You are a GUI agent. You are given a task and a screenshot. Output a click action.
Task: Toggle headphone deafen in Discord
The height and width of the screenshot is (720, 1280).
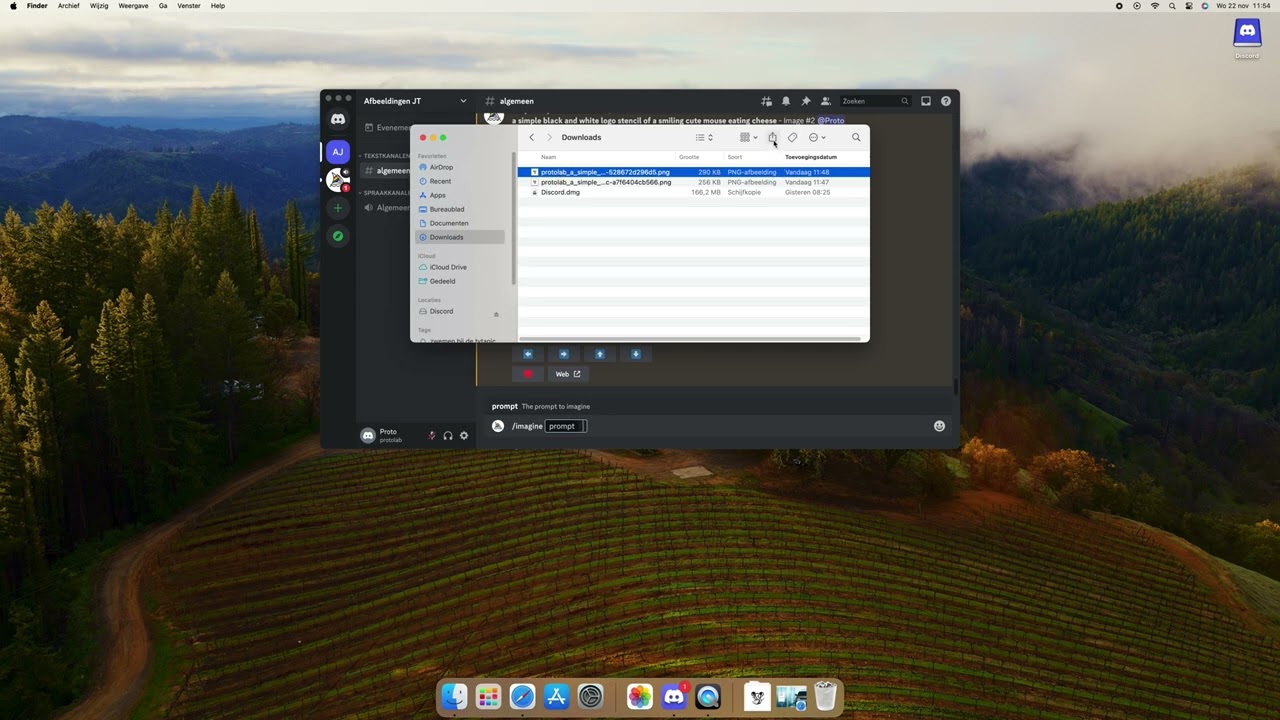pos(448,436)
